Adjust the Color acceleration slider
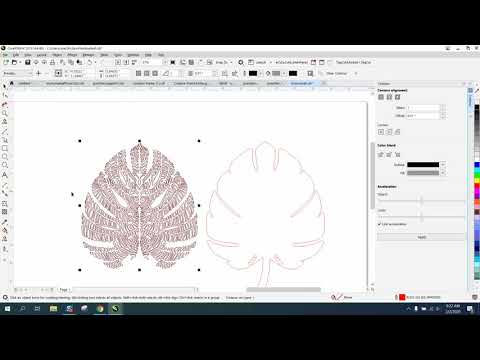 [421, 217]
